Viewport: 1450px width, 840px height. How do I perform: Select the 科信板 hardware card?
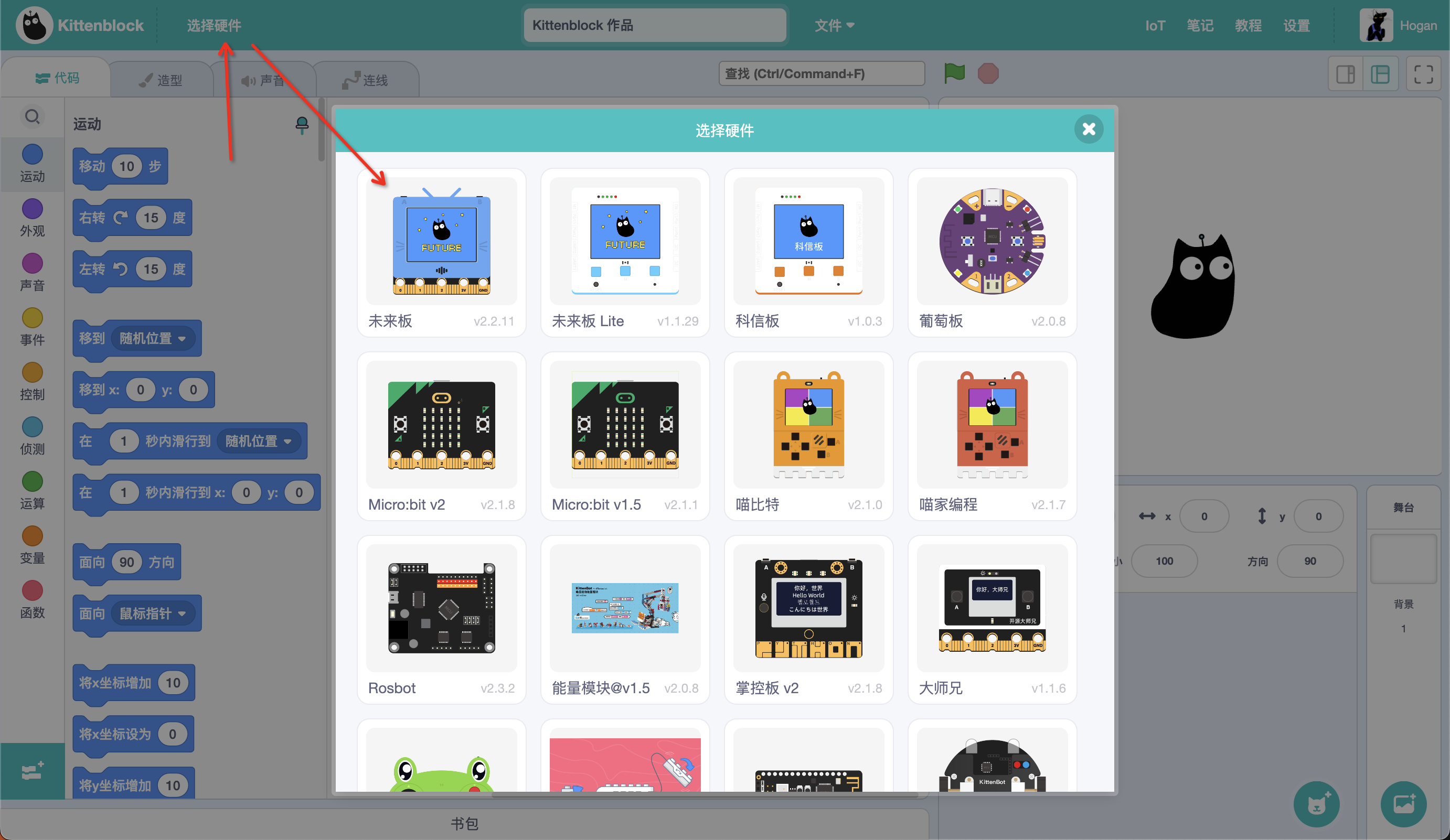coord(808,252)
